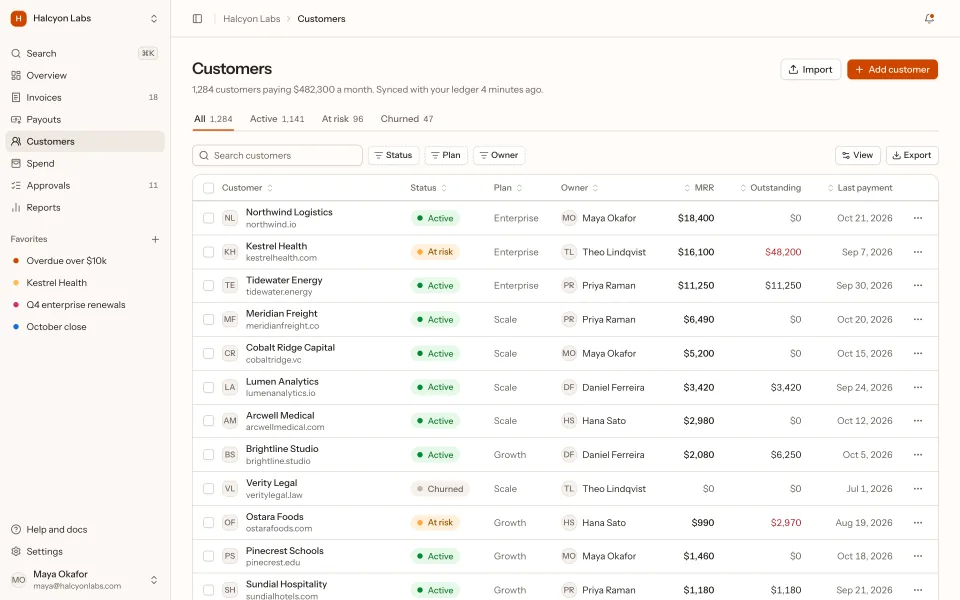Open the Plan filter dropdown

(x=446, y=156)
